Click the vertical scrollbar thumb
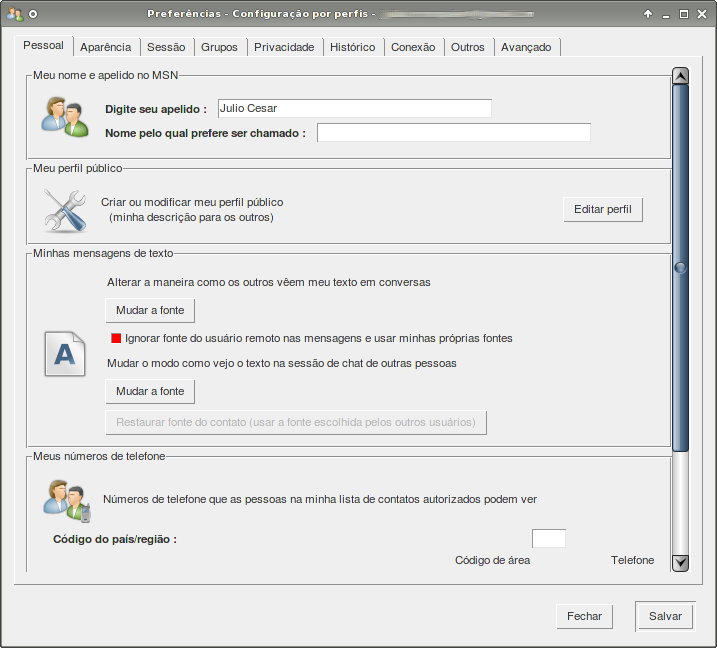This screenshot has width=717, height=648. click(680, 268)
